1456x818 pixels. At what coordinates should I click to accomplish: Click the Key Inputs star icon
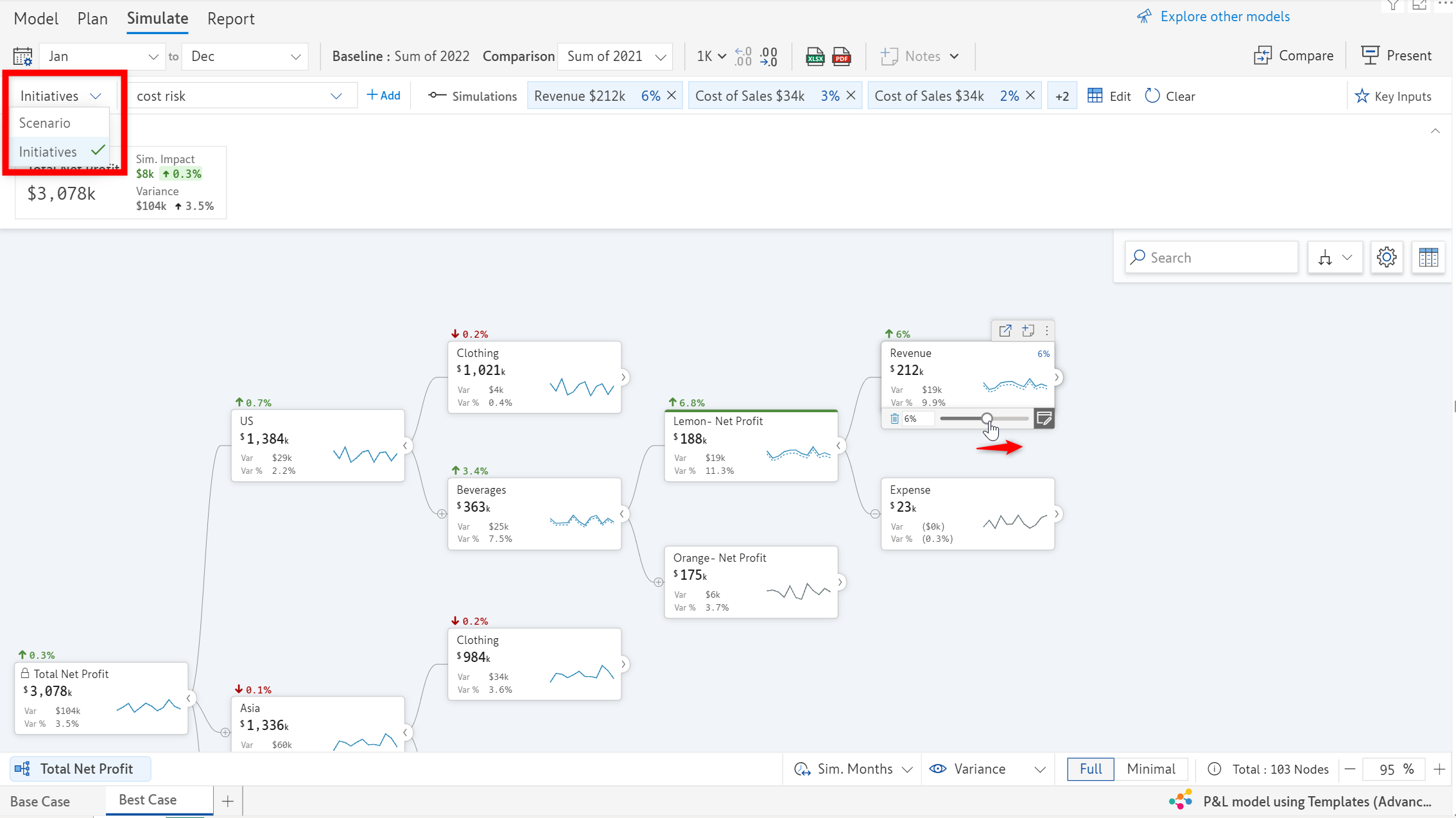pos(1362,96)
